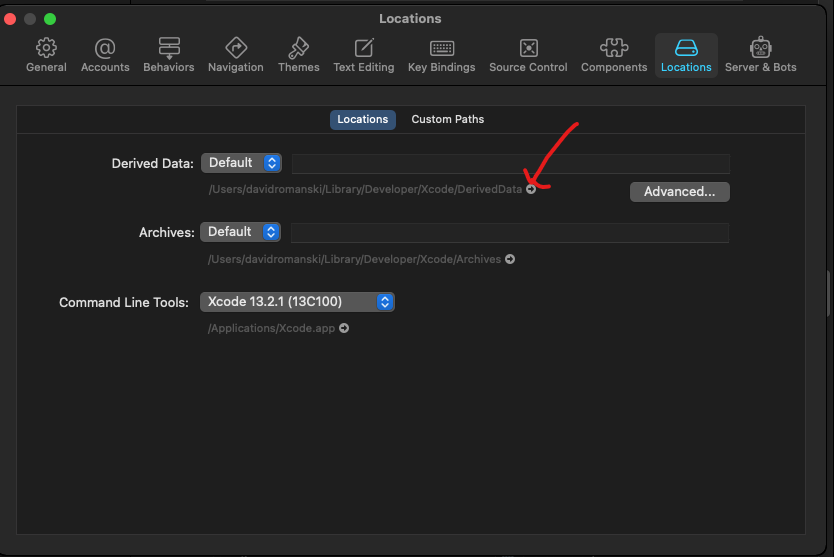The width and height of the screenshot is (834, 557).
Task: Expand the Archives location dropdown
Action: pos(241,232)
